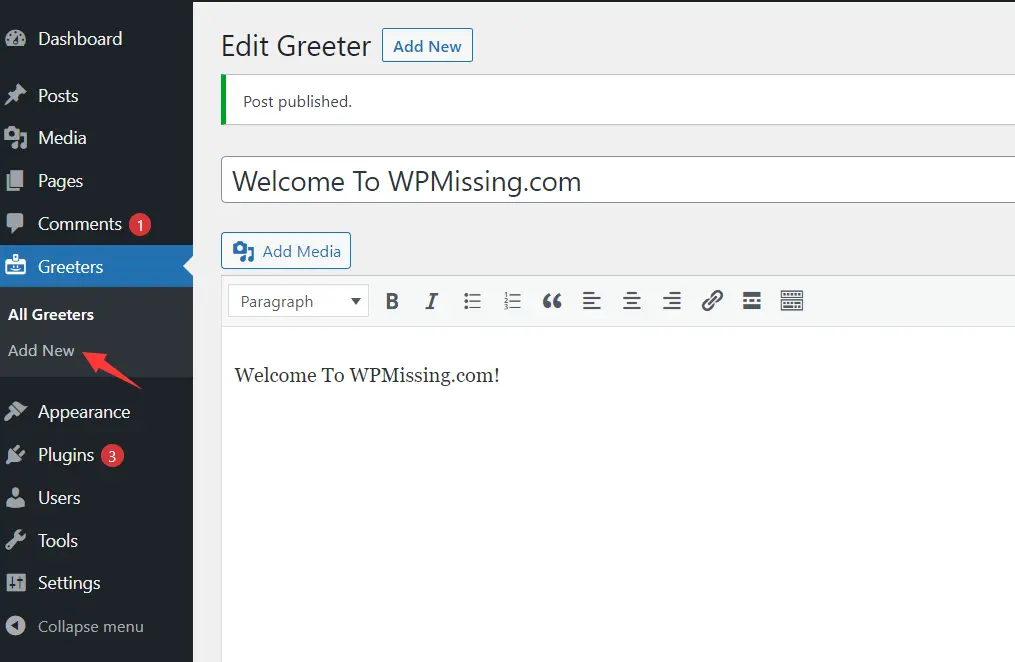The height and width of the screenshot is (662, 1015).
Task: Insert a numbered list
Action: pos(512,301)
